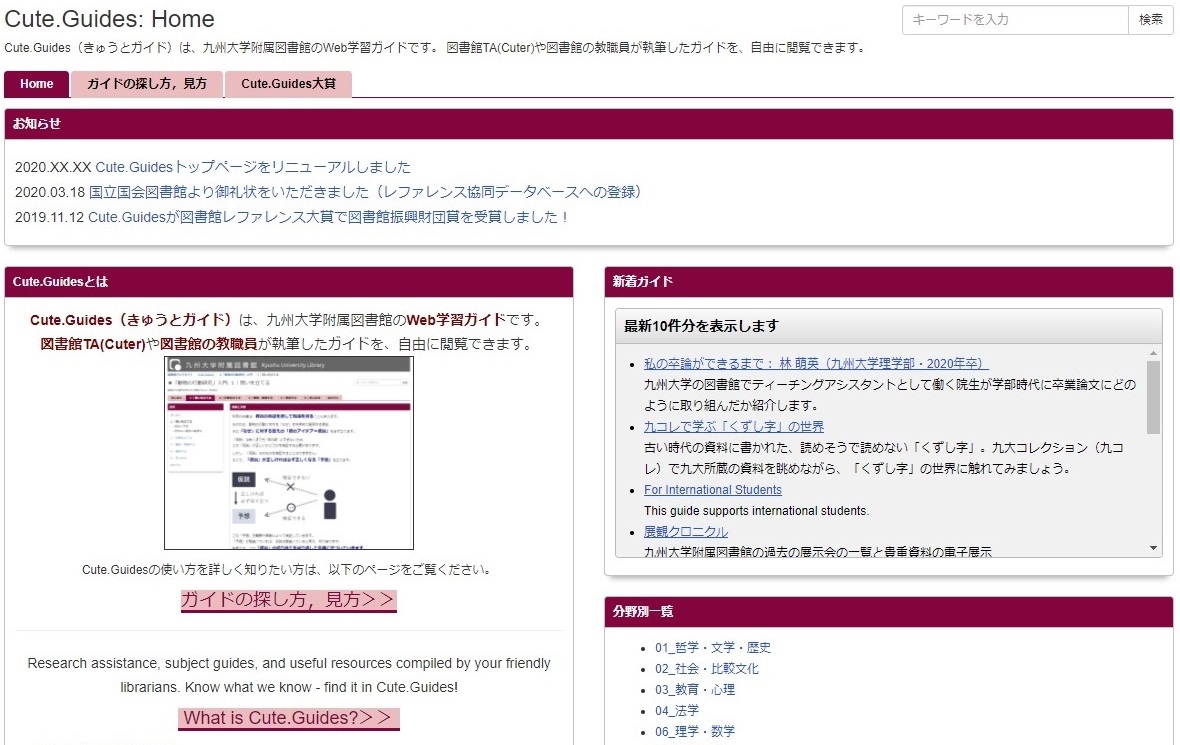Screen dimensions: 1180x745
Task: Click the お知らせ section header
Action: 588,124
